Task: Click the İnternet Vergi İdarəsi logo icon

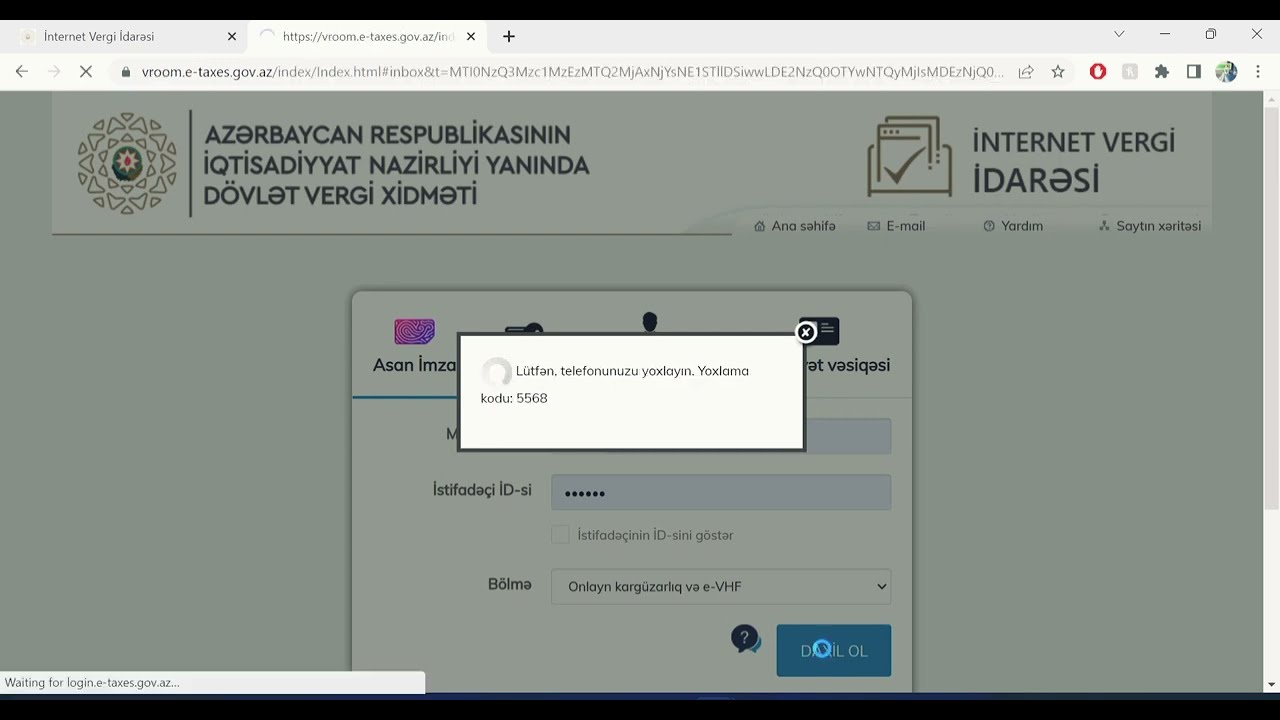Action: (909, 156)
